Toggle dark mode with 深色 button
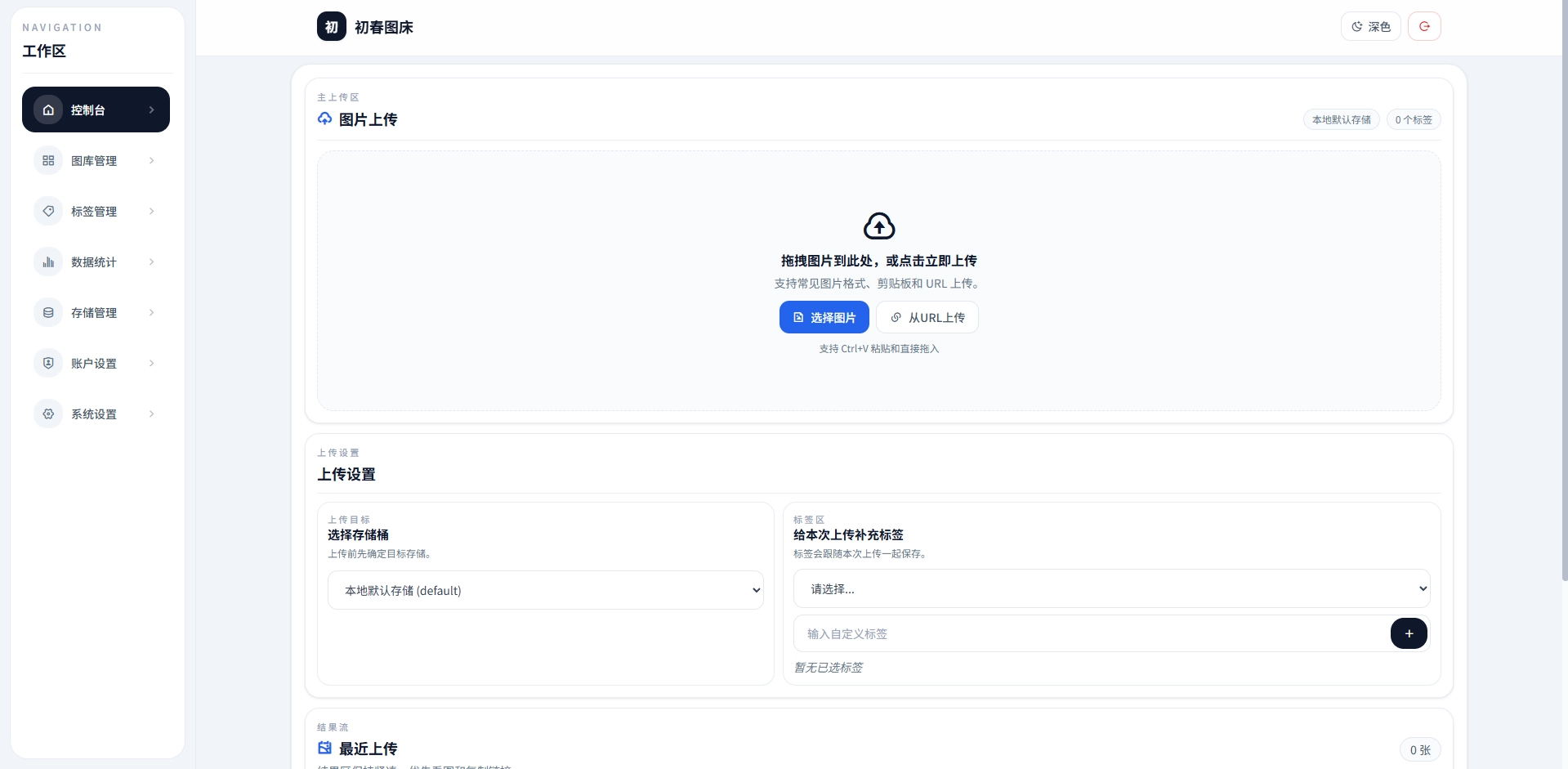 click(x=1371, y=26)
